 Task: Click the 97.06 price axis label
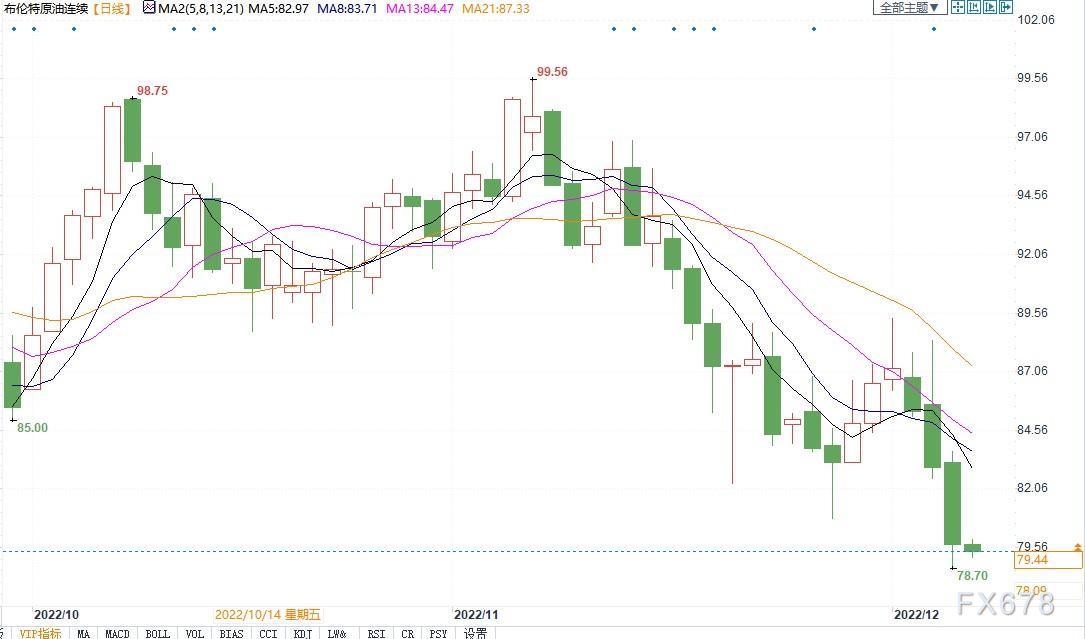click(1032, 136)
